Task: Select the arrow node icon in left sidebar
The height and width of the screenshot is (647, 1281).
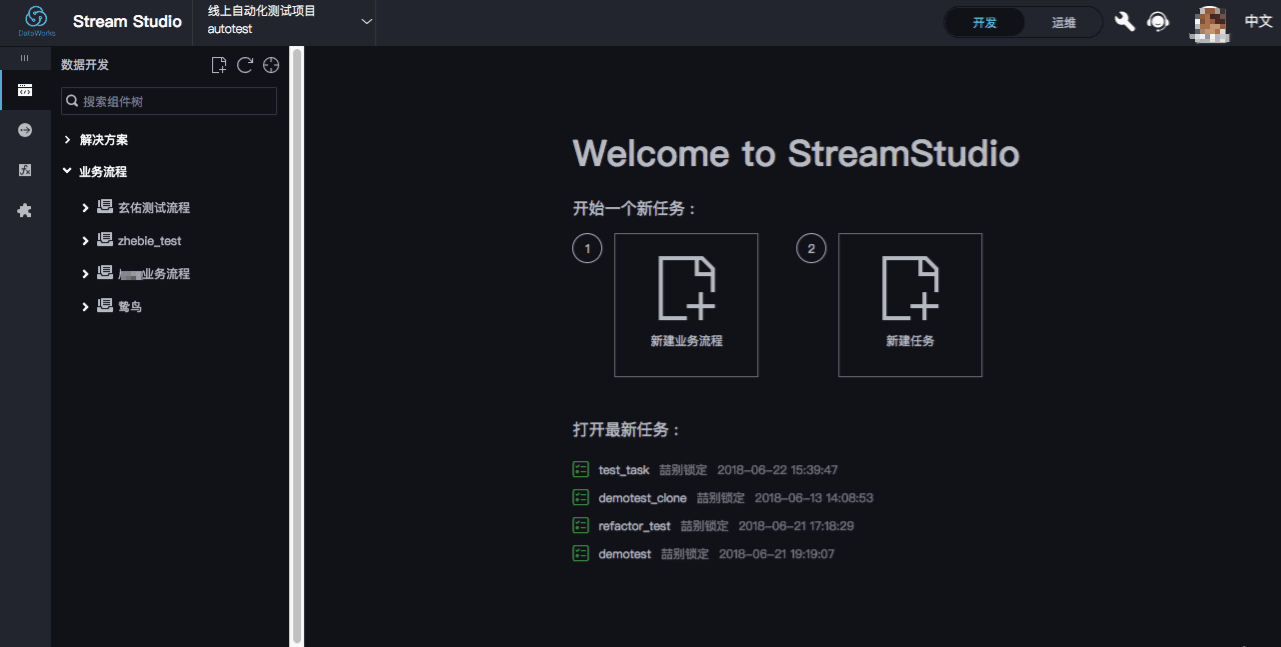Action: (x=23, y=130)
